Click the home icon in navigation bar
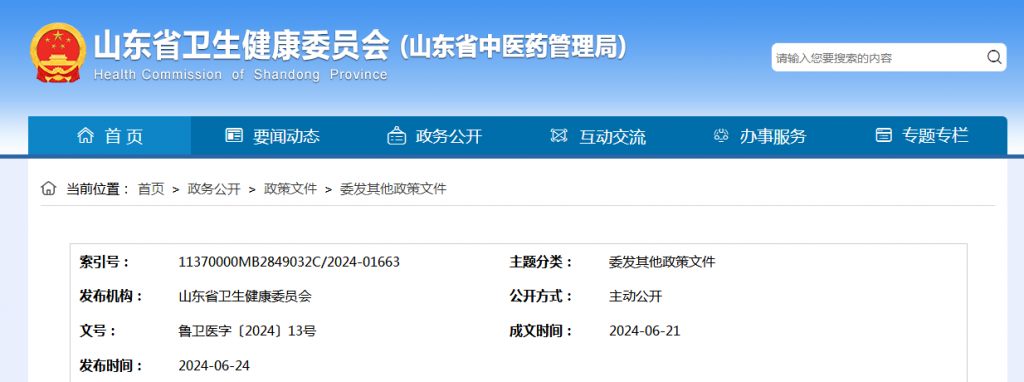 [x=85, y=136]
